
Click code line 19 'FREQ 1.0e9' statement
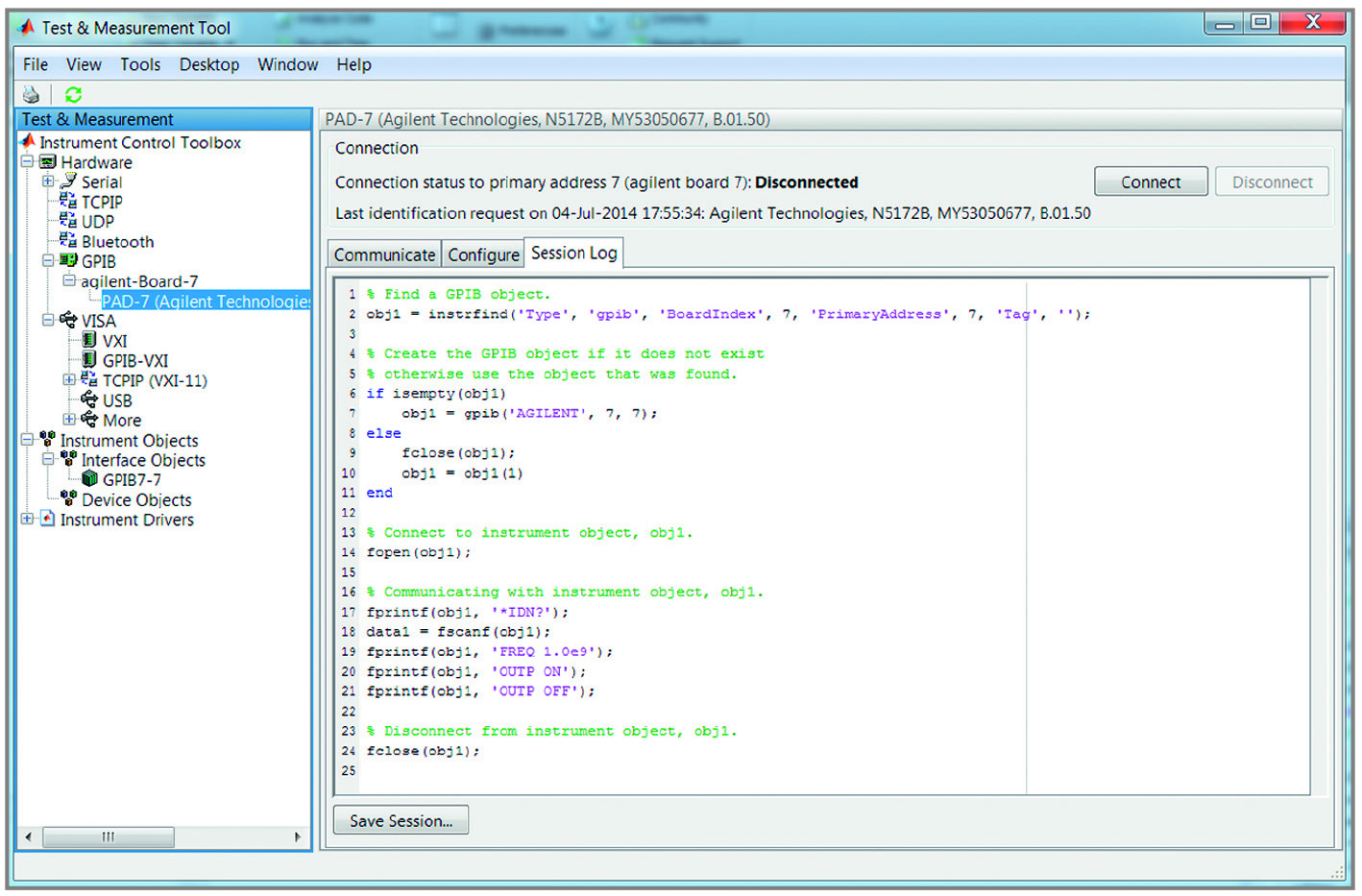pyautogui.click(x=489, y=651)
